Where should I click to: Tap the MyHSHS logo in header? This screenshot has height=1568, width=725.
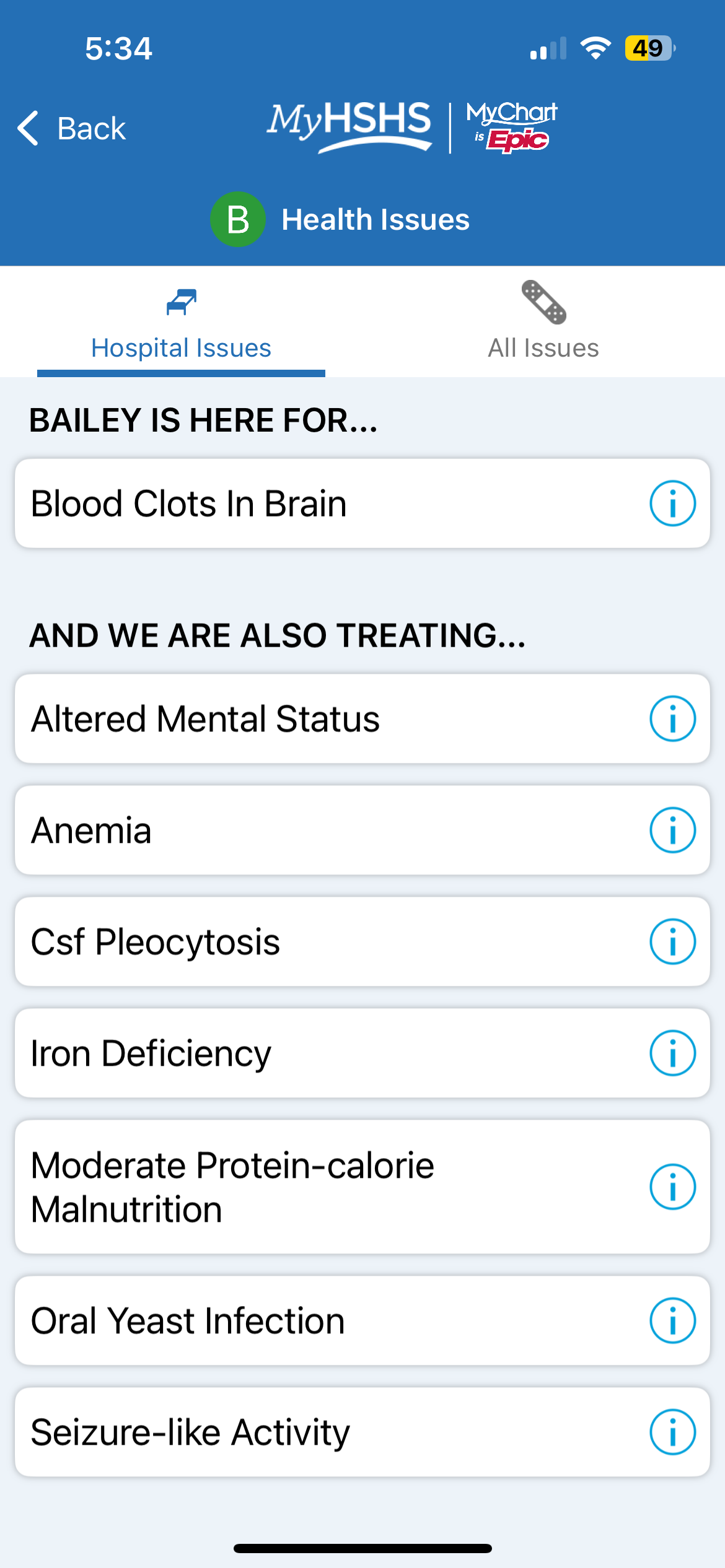tap(349, 126)
